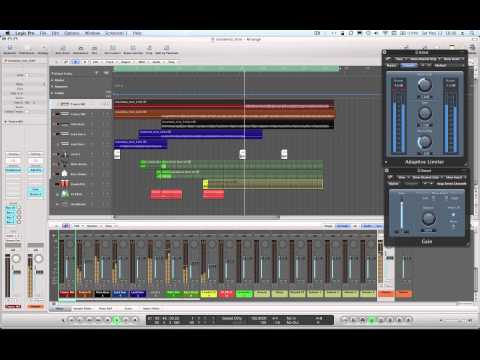Open the Screenset 1 menu

coord(116,33)
